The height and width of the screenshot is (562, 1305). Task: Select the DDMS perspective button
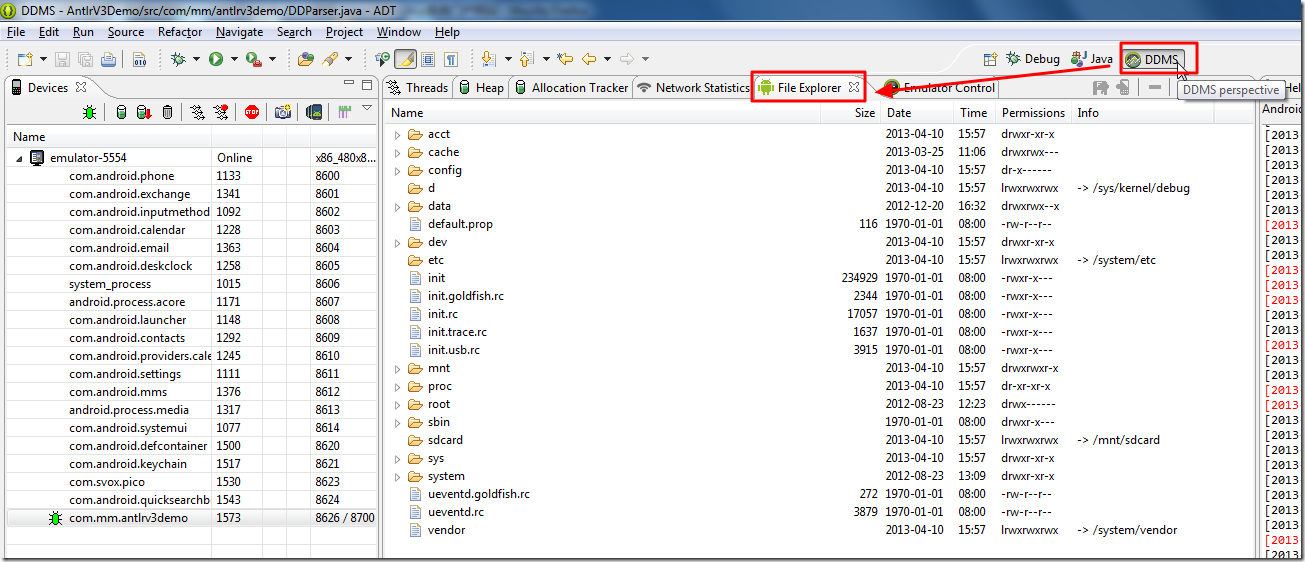(1153, 59)
